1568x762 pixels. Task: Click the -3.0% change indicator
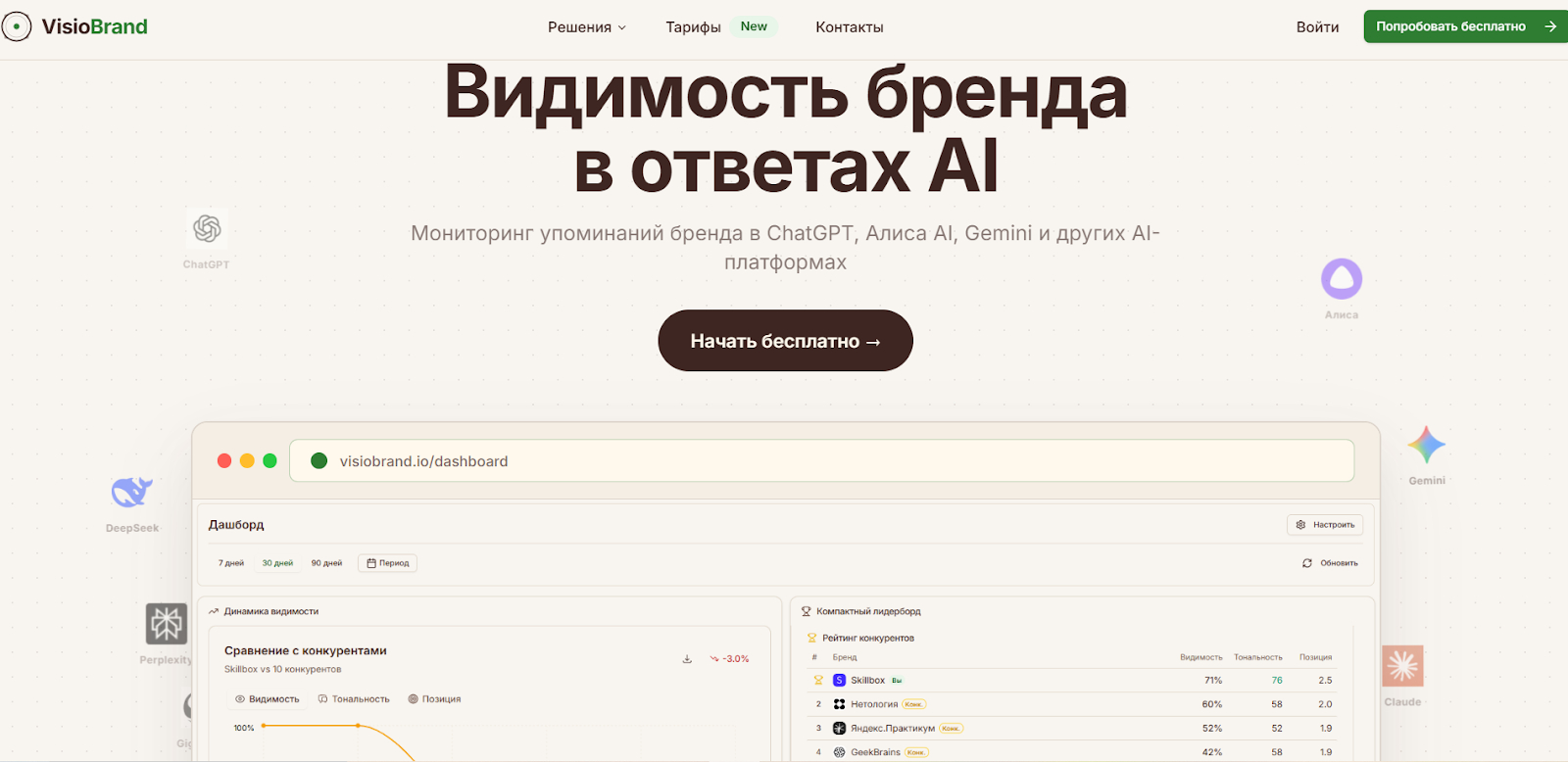729,659
